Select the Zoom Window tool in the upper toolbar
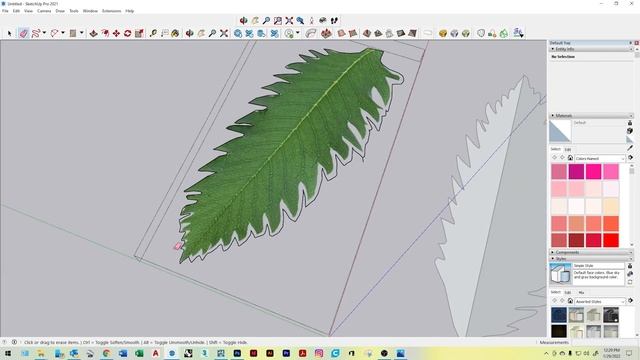The height and width of the screenshot is (360, 640). tap(278, 20)
